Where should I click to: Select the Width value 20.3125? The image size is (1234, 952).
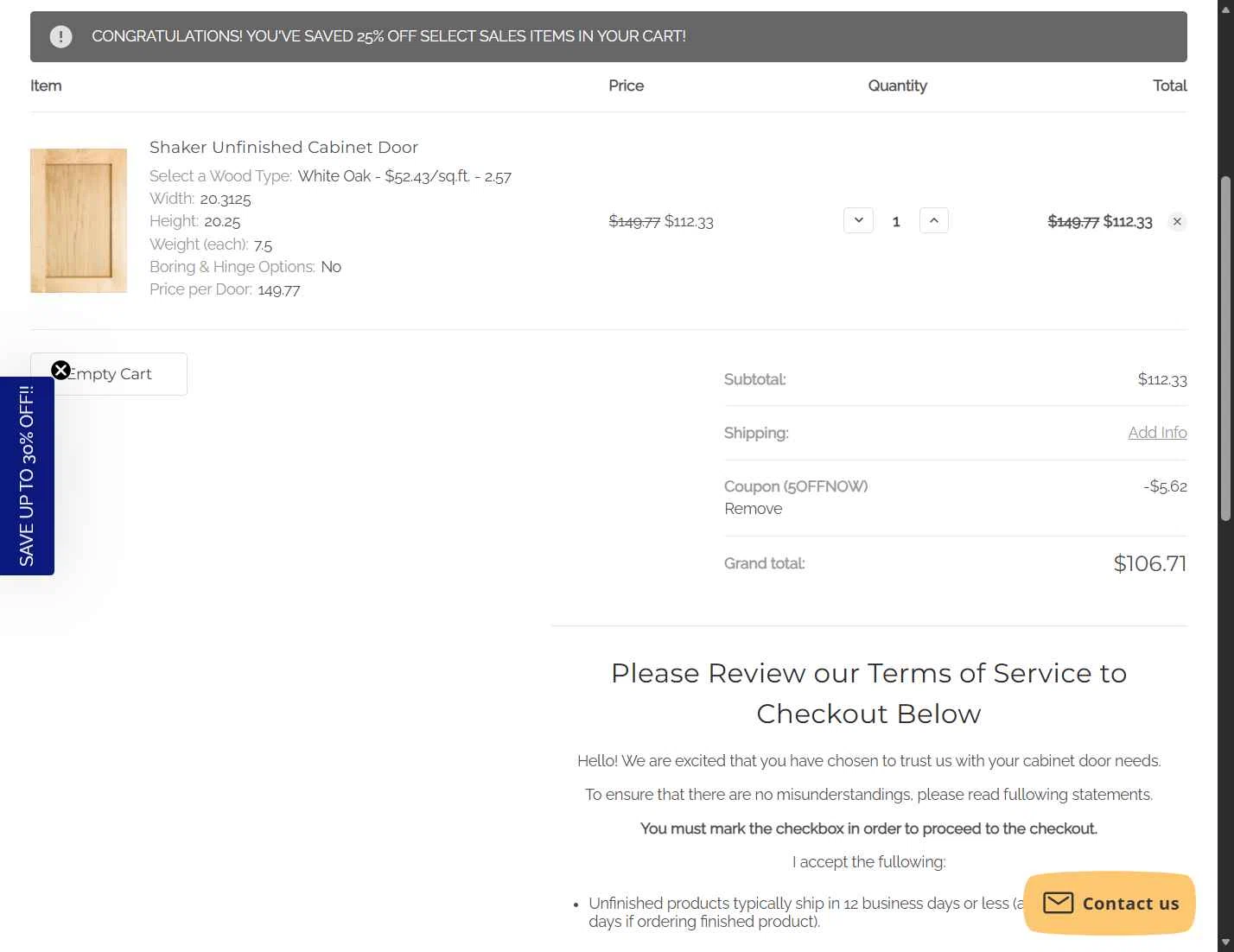pyautogui.click(x=226, y=200)
